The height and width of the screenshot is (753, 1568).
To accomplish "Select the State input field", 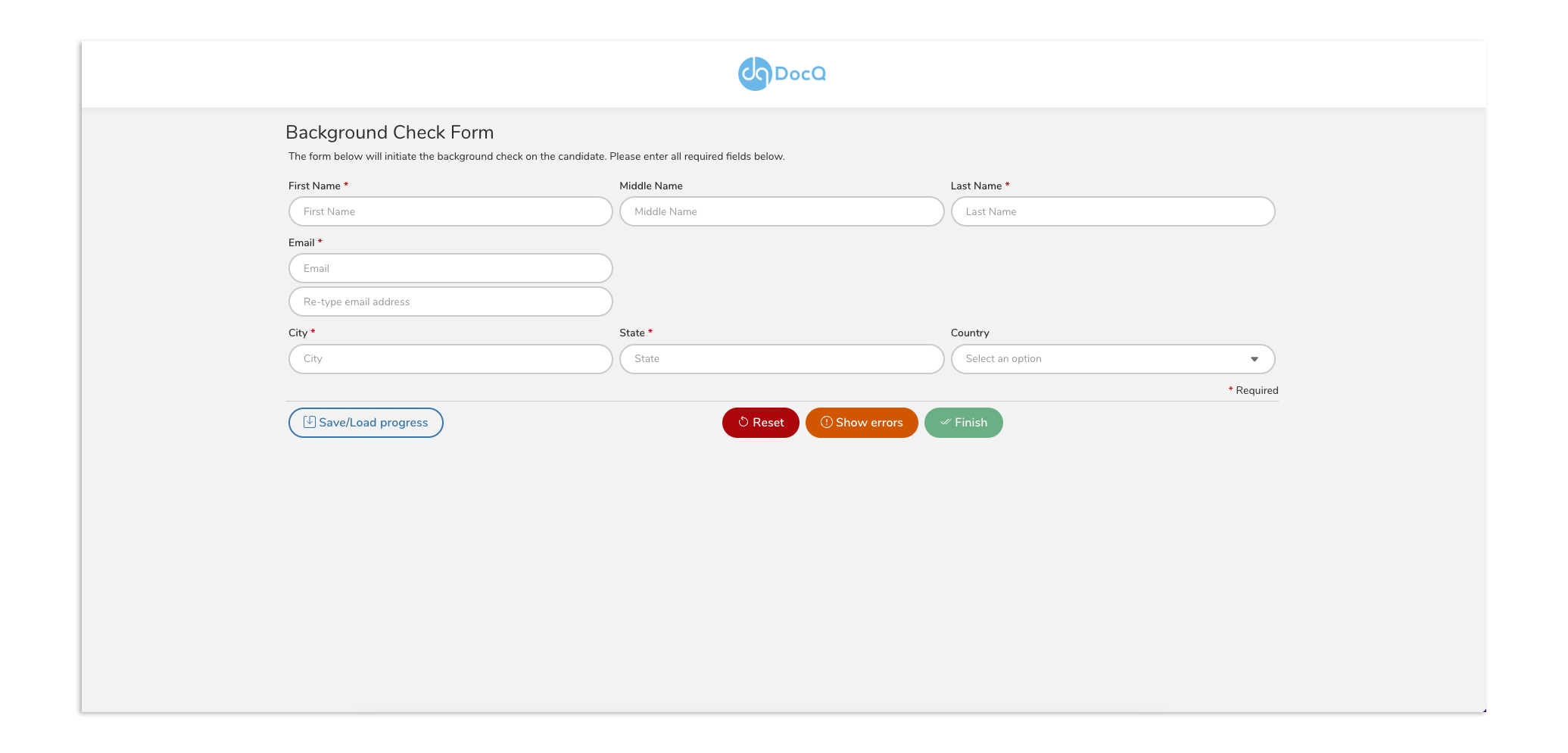I will (x=781, y=359).
